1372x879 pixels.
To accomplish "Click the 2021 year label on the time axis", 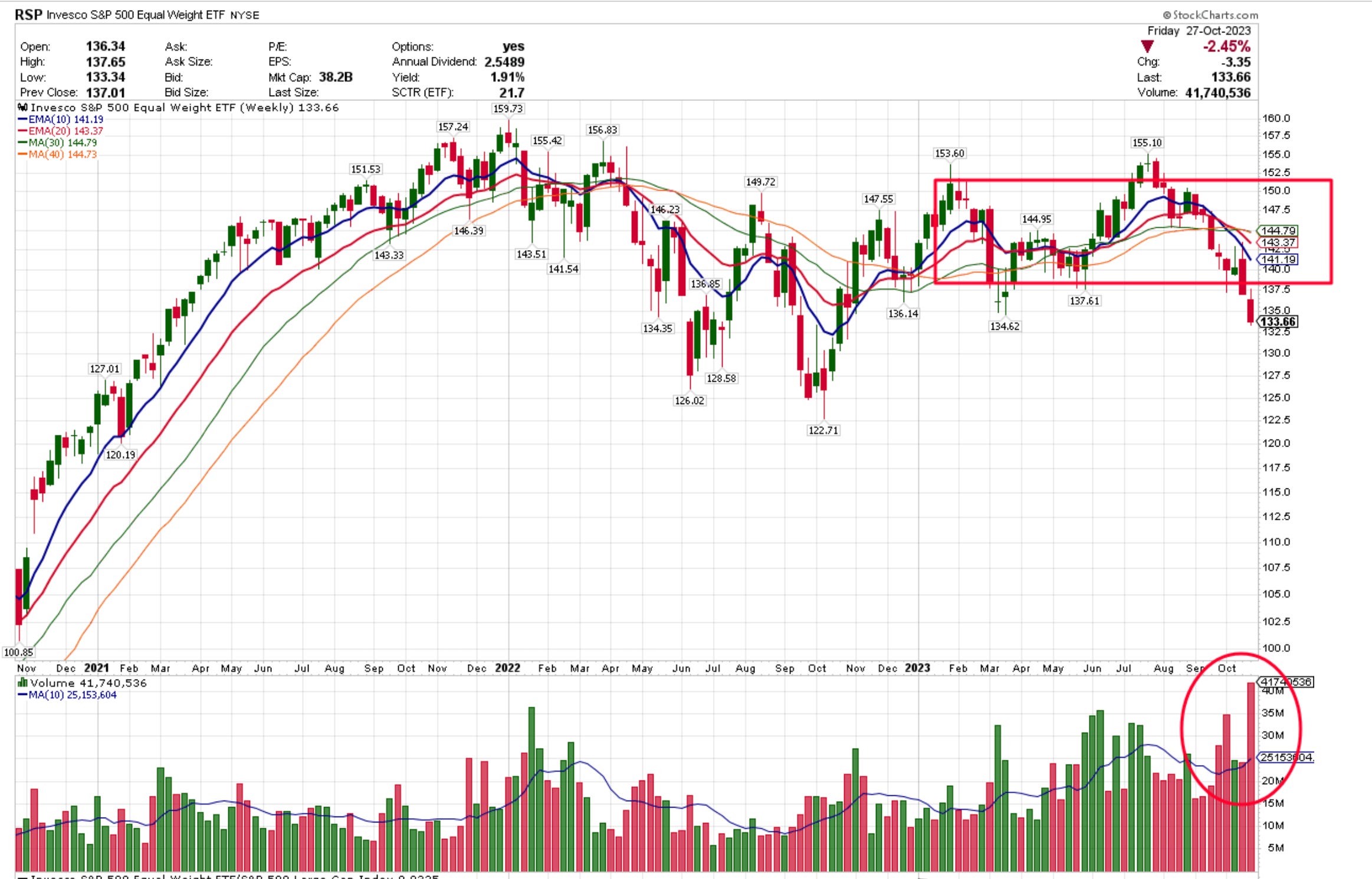I will tap(97, 668).
